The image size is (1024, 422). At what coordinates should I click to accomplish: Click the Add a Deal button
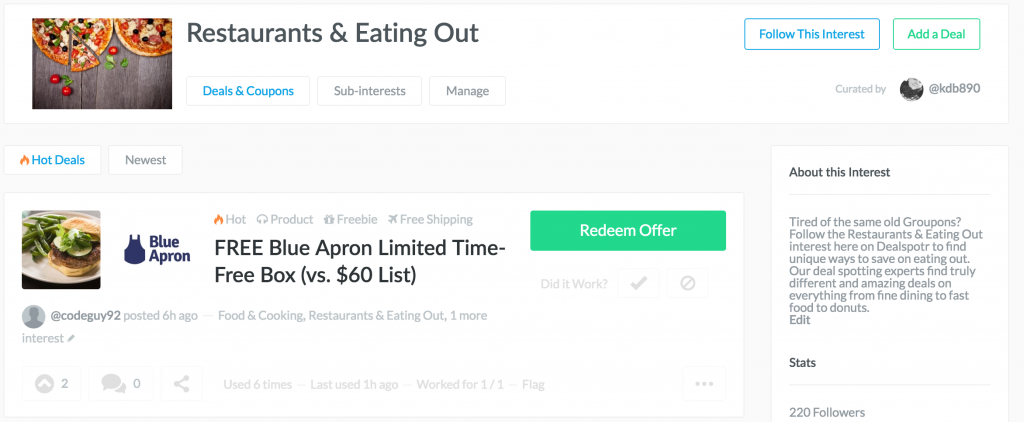pos(936,34)
